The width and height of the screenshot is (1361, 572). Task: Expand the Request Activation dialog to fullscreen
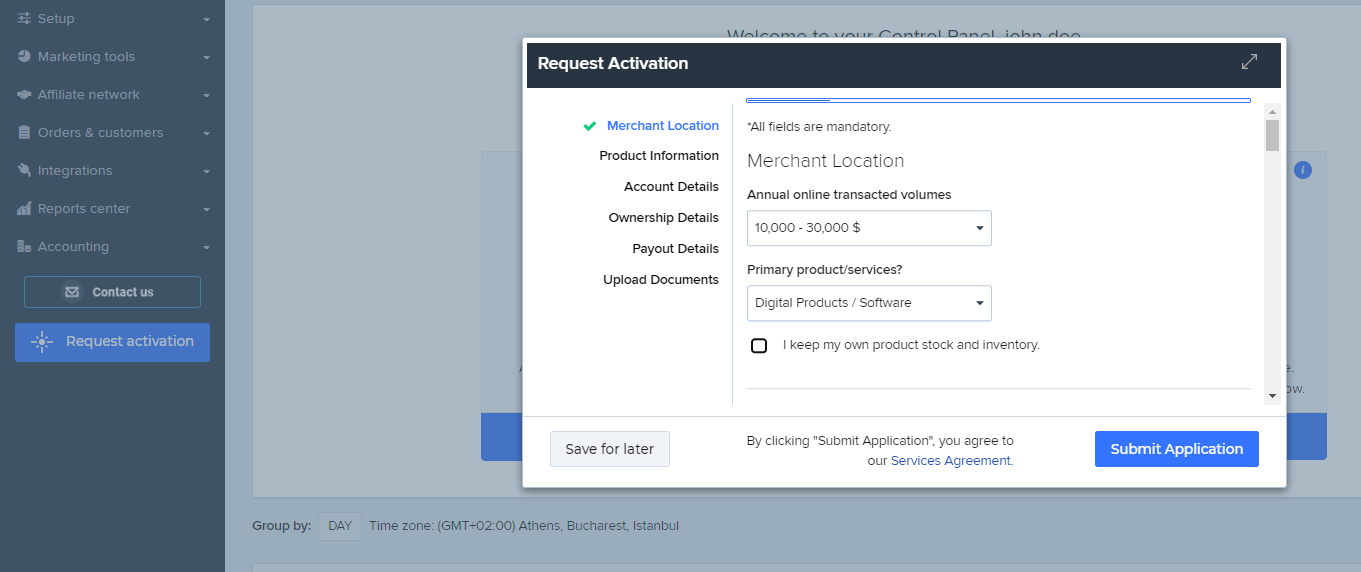pyautogui.click(x=1249, y=62)
